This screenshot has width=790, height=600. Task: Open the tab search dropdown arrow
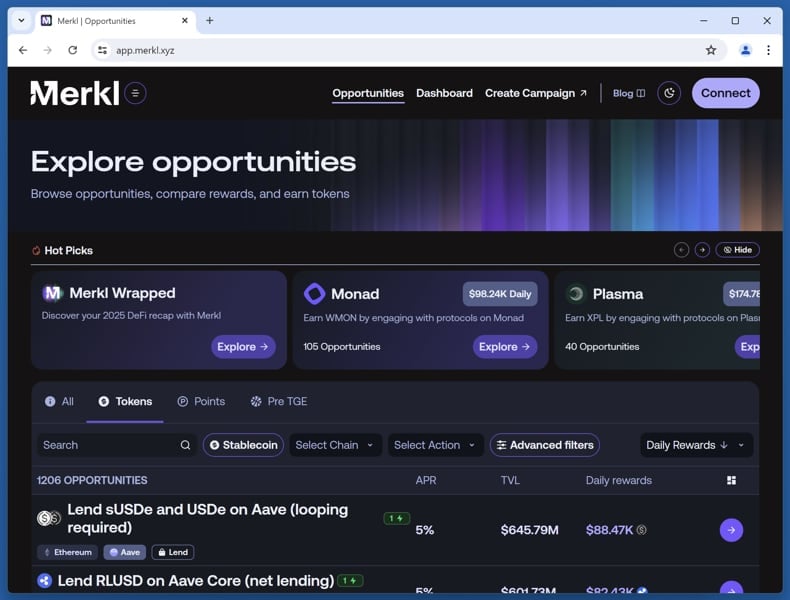(x=21, y=21)
